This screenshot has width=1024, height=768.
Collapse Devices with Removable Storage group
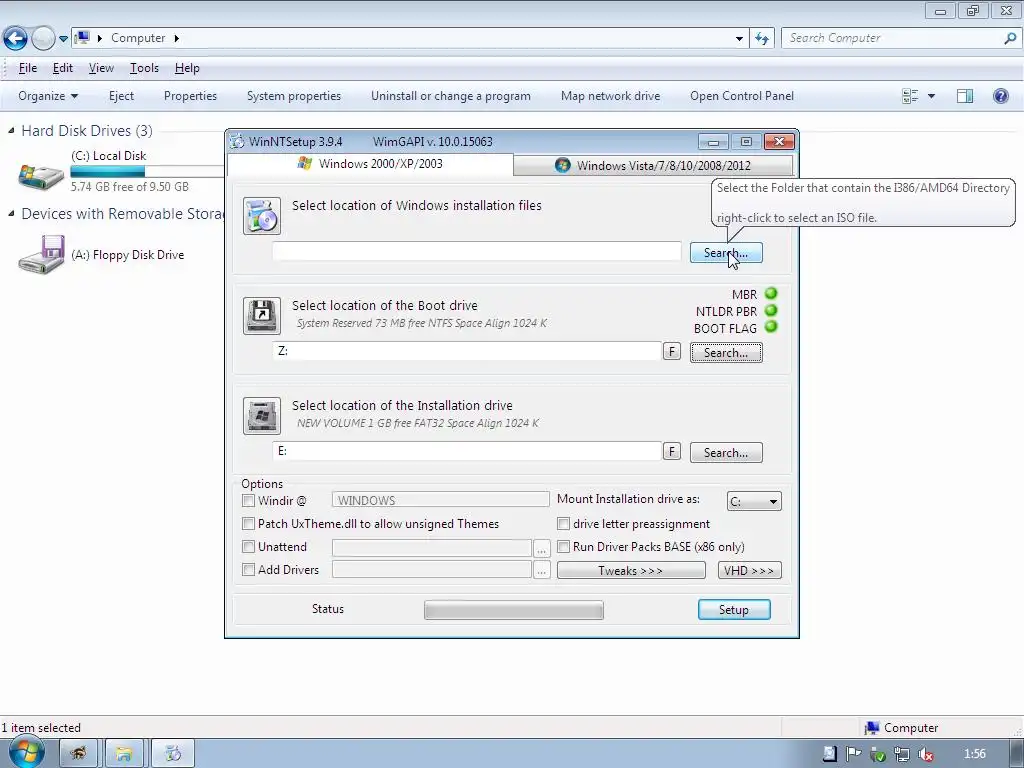(x=10, y=214)
